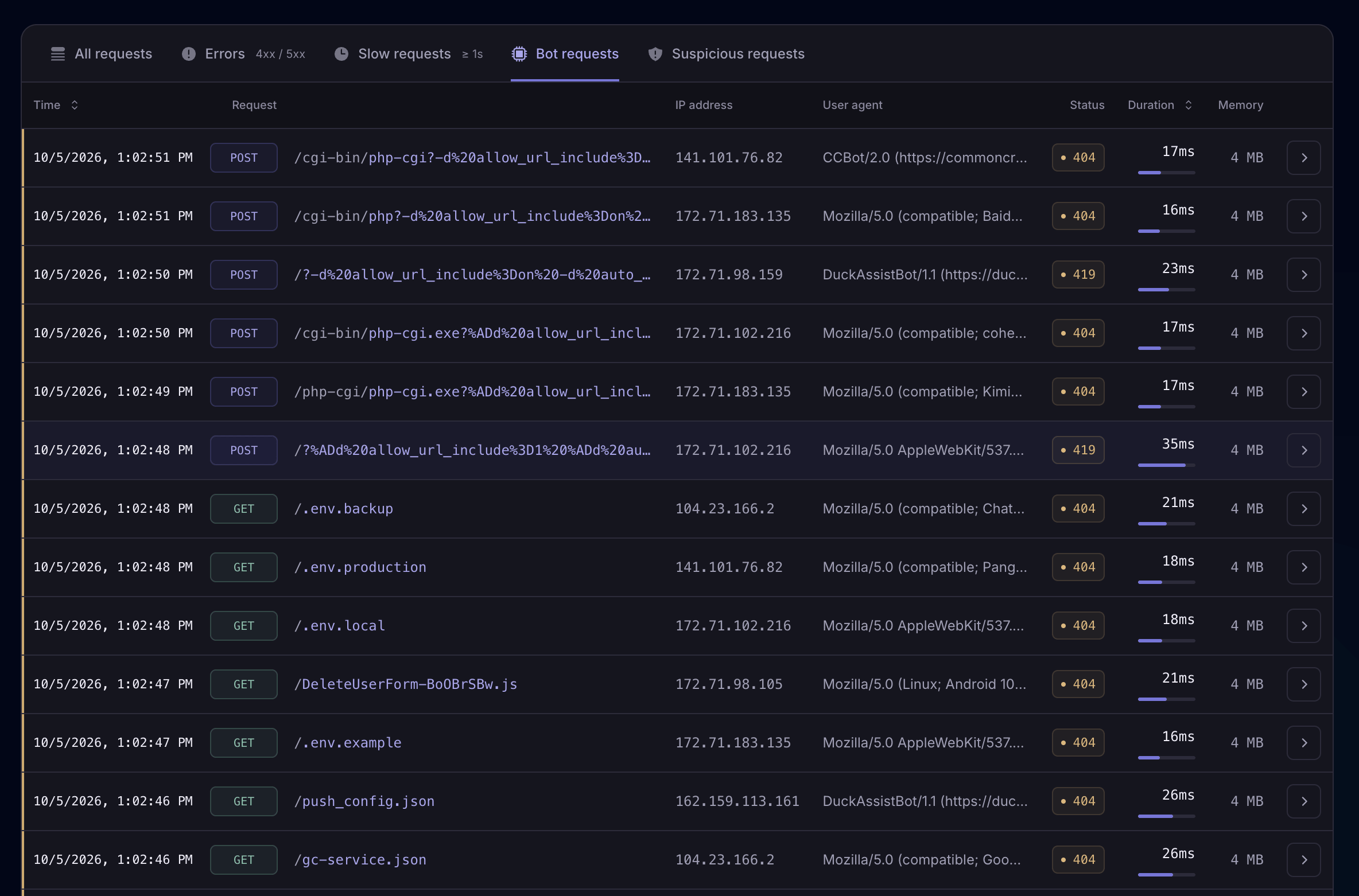Click the GET badge for /.env.backup
The height and width of the screenshot is (896, 1359).
pyautogui.click(x=244, y=509)
